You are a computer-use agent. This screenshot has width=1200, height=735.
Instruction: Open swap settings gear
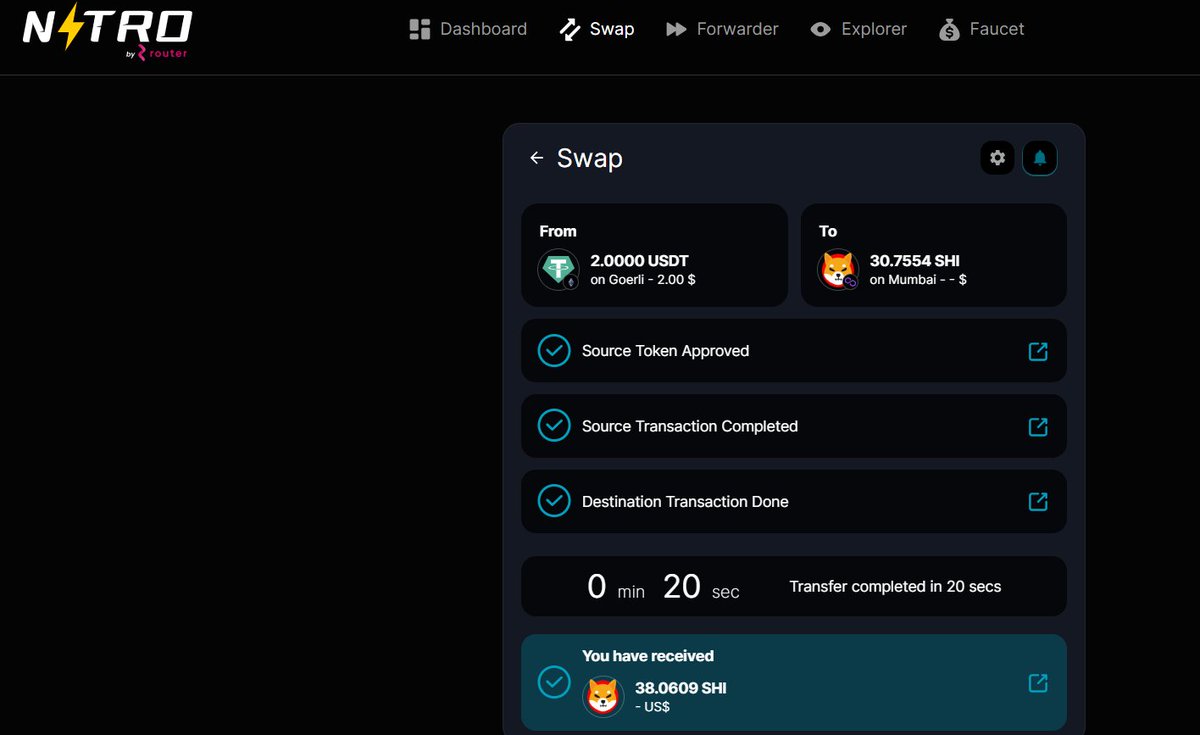tap(997, 158)
